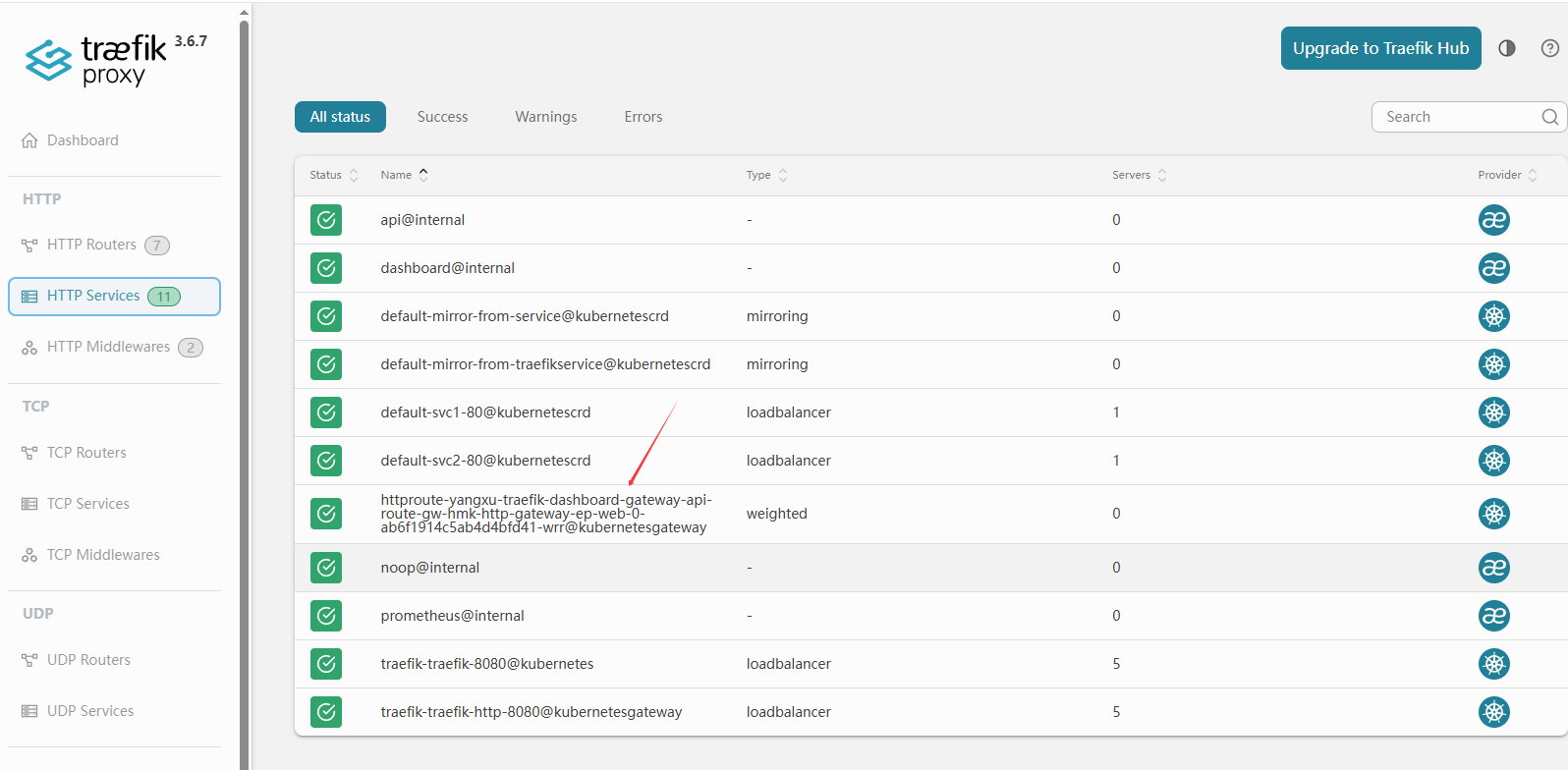Click the status icon for traefik-traefik-8080@kubernetes
The width and height of the screenshot is (1568, 770).
point(326,664)
